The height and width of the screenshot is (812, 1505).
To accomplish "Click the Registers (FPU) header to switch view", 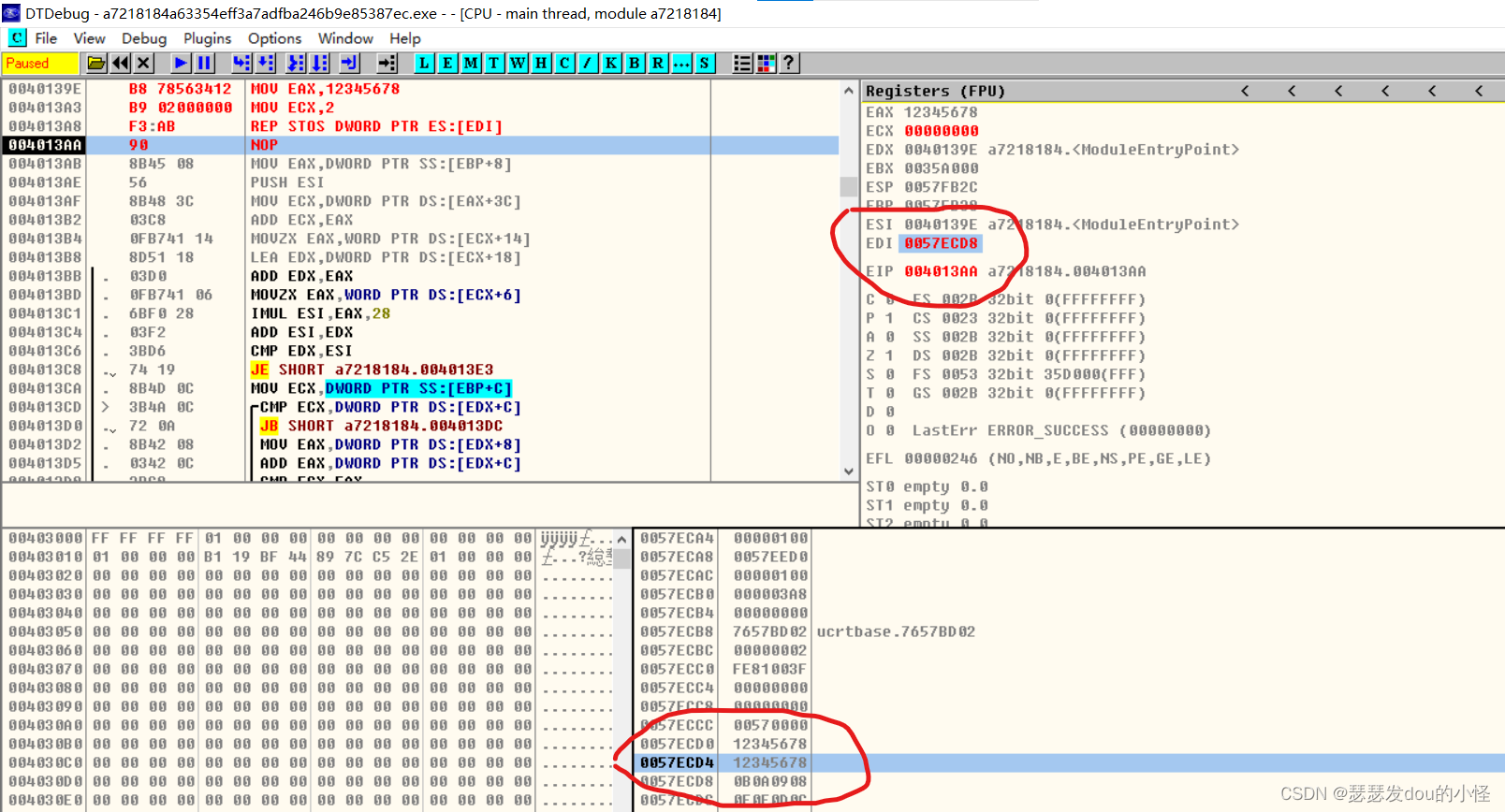I will [x=936, y=91].
